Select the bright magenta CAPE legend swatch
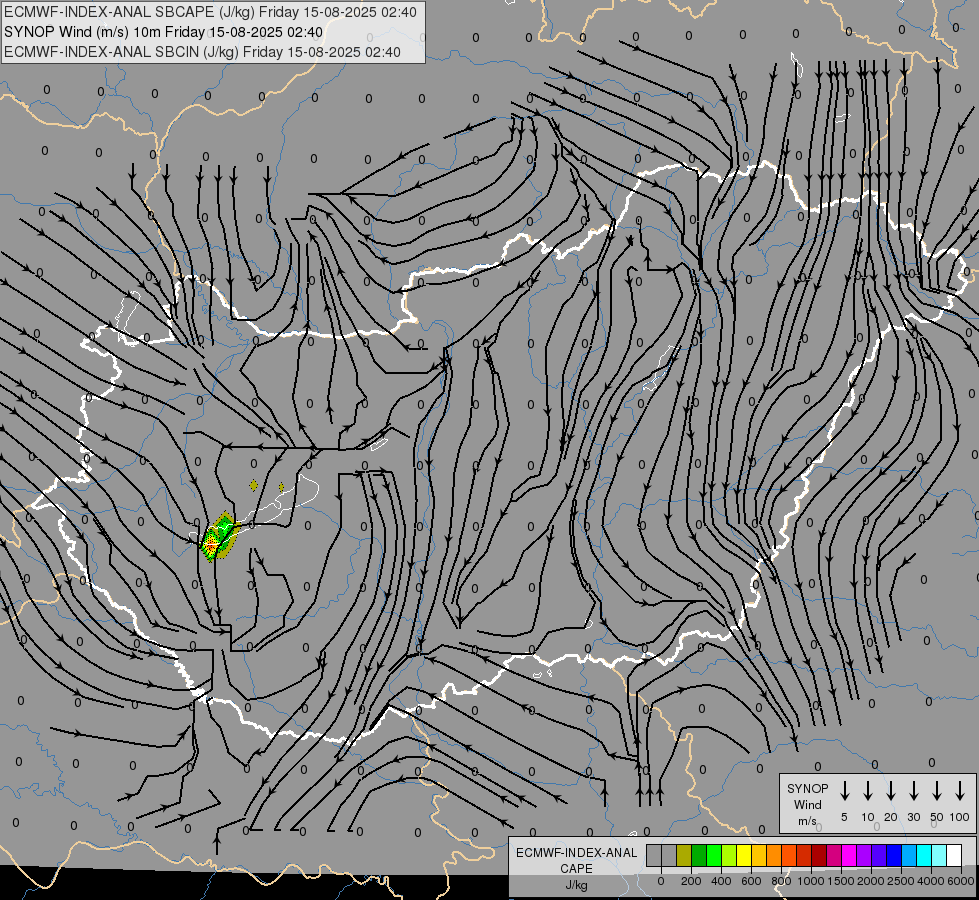The width and height of the screenshot is (979, 900). pos(849,855)
